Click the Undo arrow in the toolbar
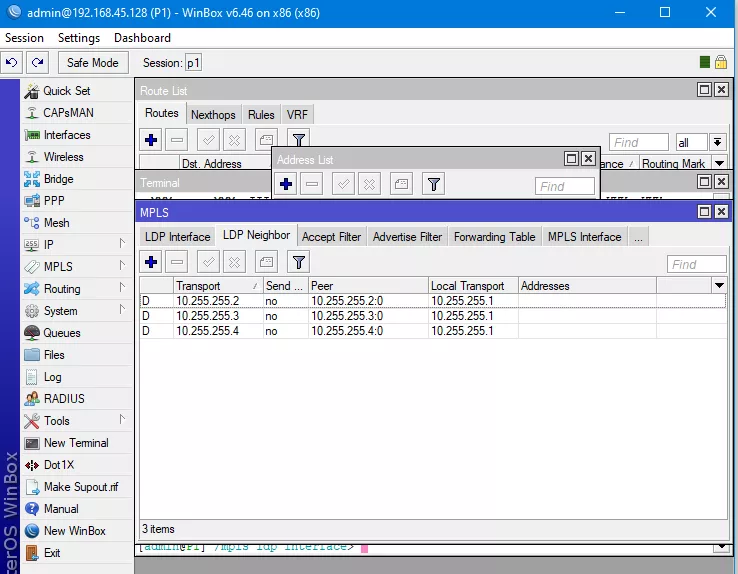 12,63
